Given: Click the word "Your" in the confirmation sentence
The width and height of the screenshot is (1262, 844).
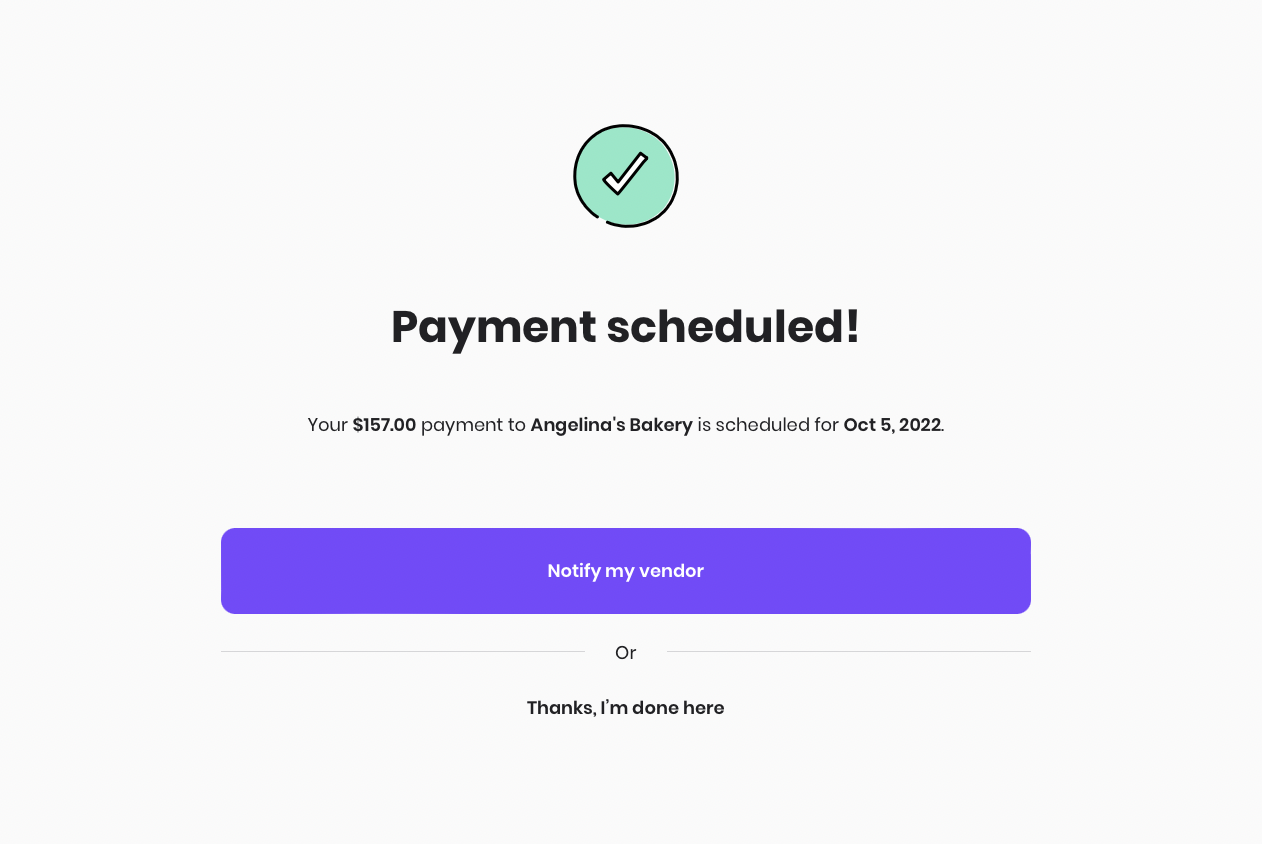Looking at the screenshot, I should pyautogui.click(x=327, y=425).
